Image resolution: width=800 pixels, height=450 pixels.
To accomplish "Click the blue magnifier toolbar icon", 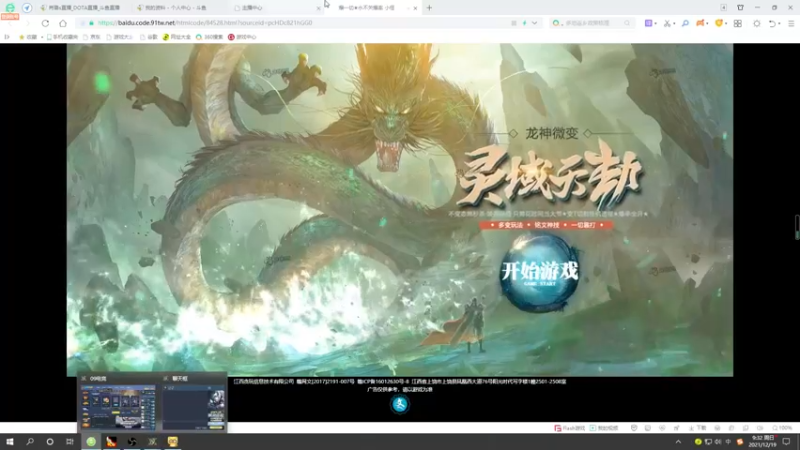I will pos(685,23).
